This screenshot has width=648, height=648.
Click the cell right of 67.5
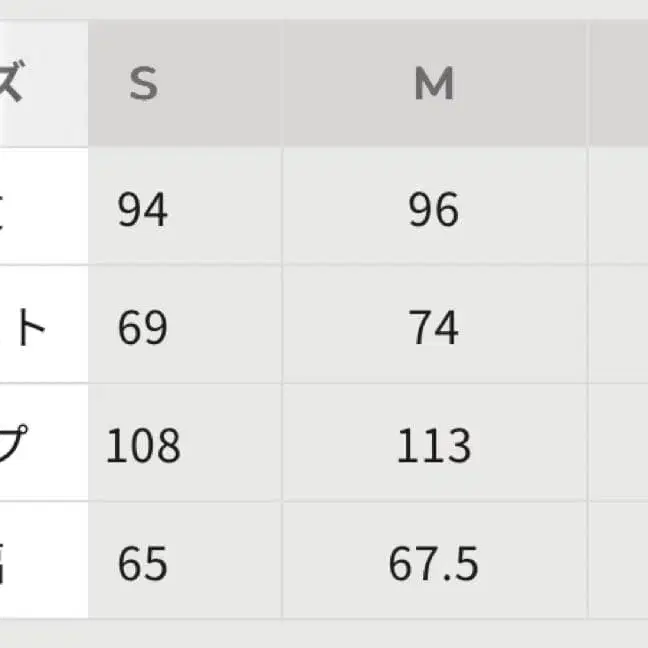point(620,565)
